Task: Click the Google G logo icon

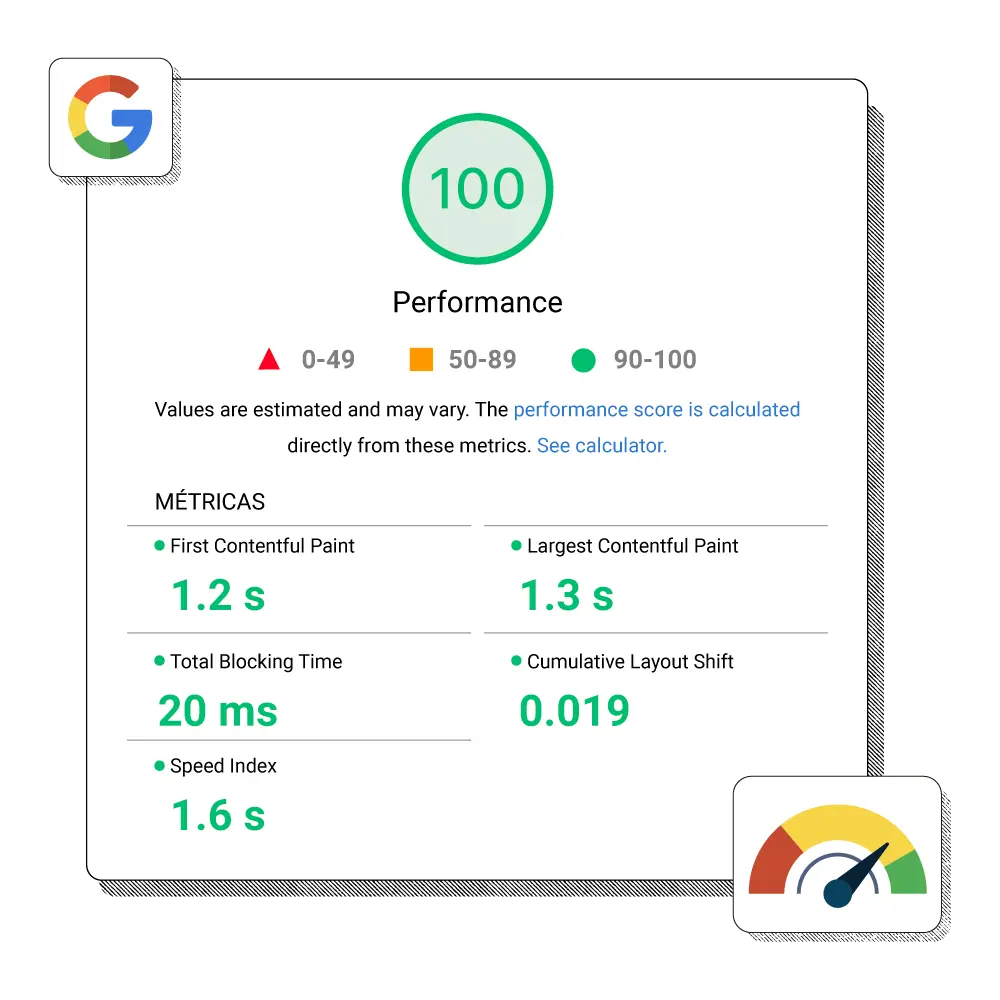Action: (x=110, y=117)
